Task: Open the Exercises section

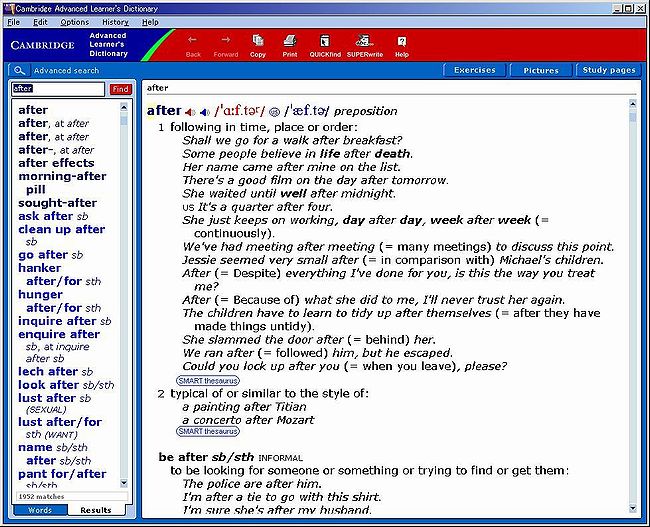Action: click(474, 71)
